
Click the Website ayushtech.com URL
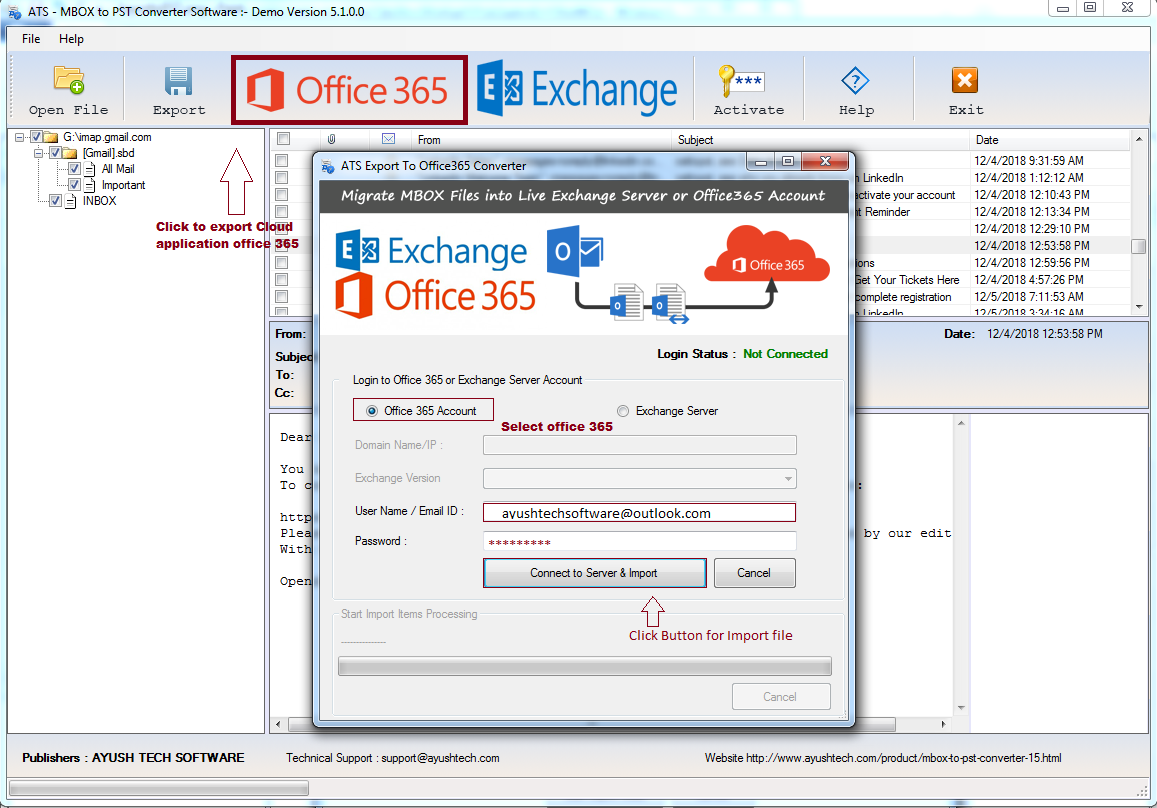tap(904, 758)
